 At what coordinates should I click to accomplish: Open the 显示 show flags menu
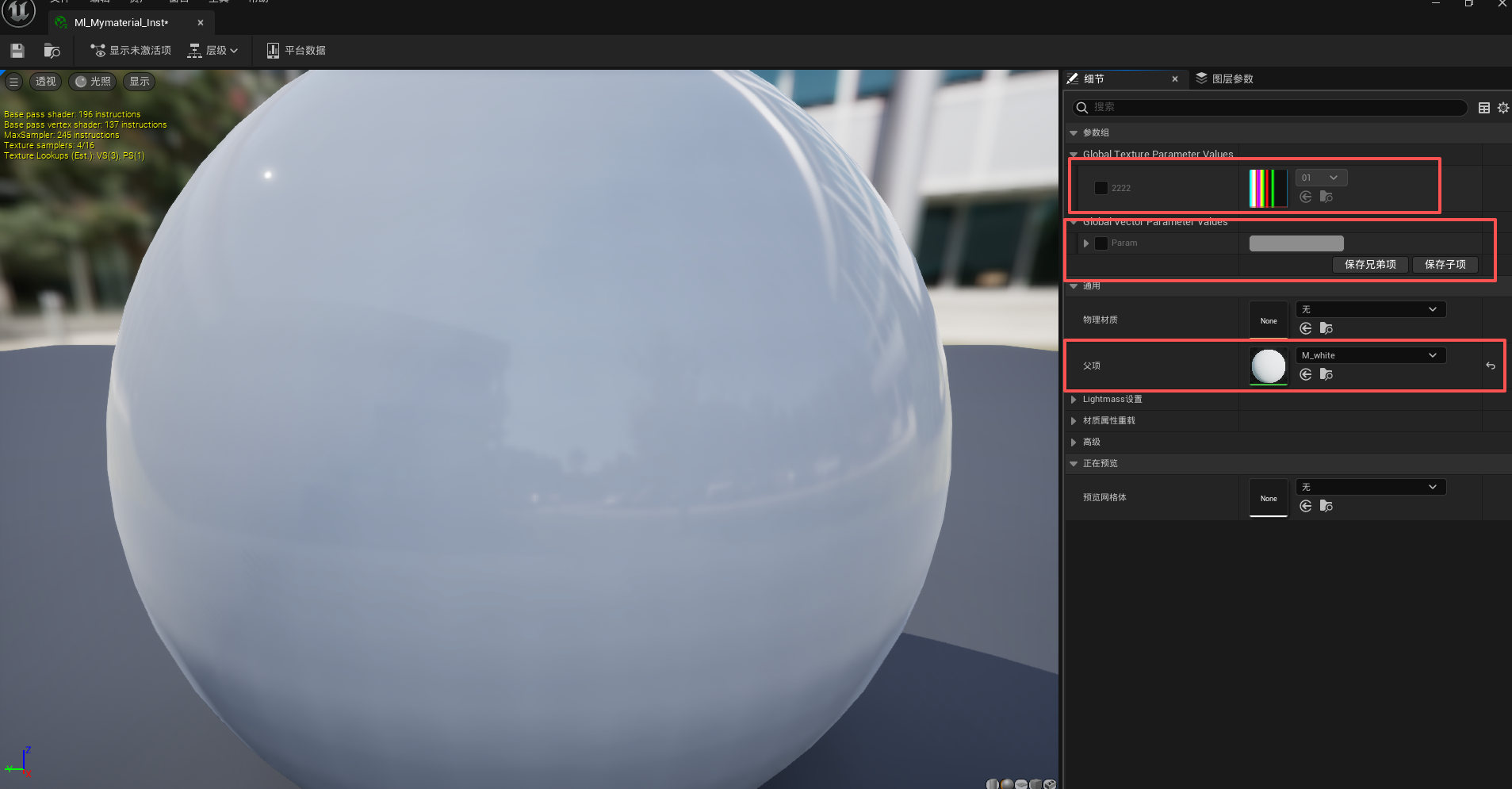tap(140, 82)
